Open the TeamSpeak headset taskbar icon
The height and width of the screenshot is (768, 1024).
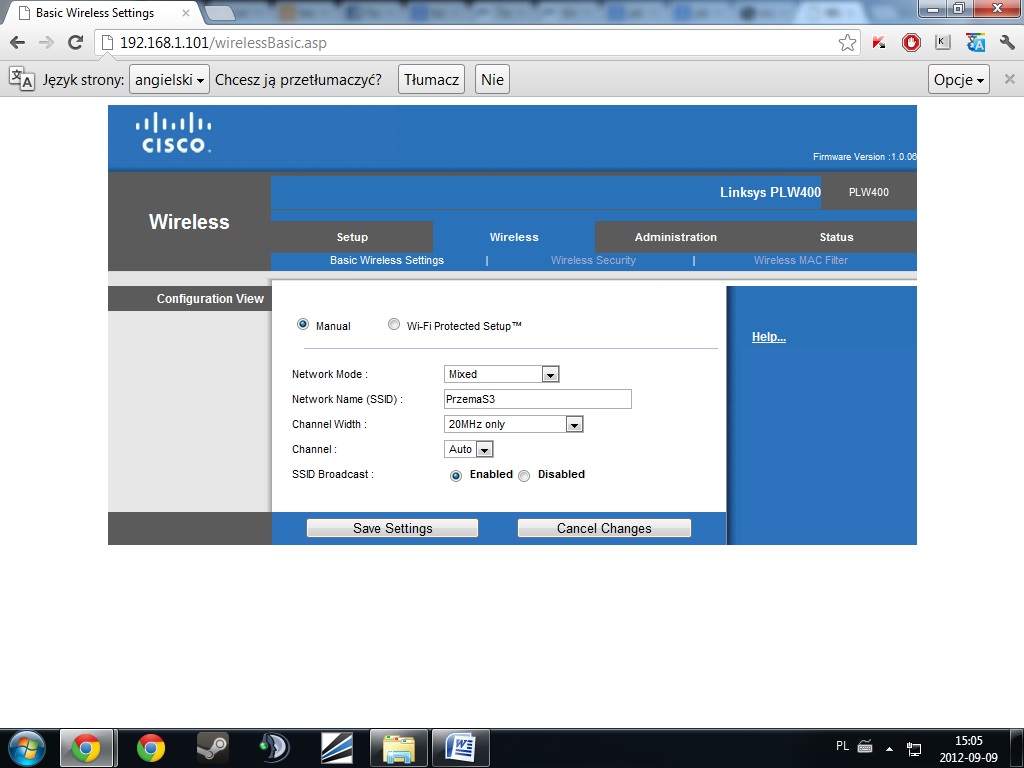click(x=274, y=748)
